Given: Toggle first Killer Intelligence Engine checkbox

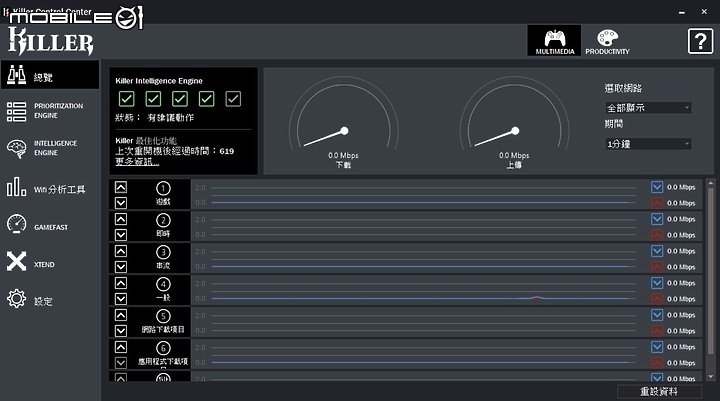Looking at the screenshot, I should [x=127, y=99].
